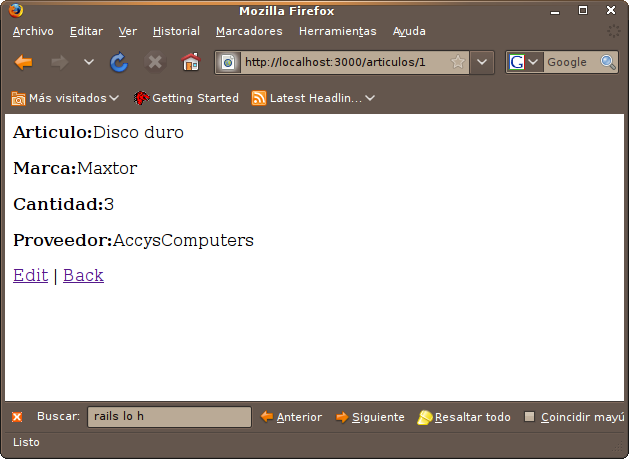This screenshot has height=459, width=629.
Task: Click the Edit link
Action: click(x=30, y=275)
